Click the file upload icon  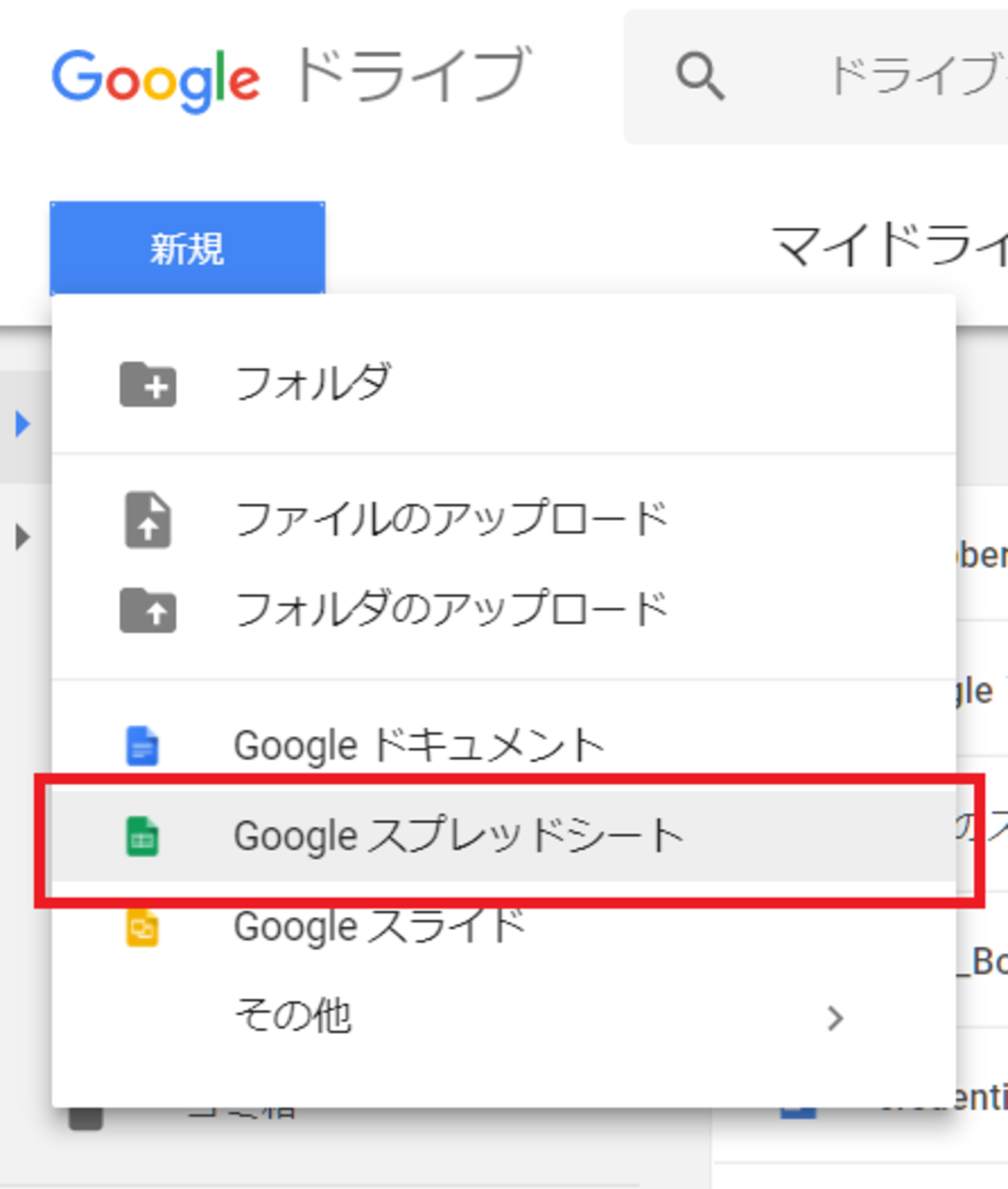[147, 520]
